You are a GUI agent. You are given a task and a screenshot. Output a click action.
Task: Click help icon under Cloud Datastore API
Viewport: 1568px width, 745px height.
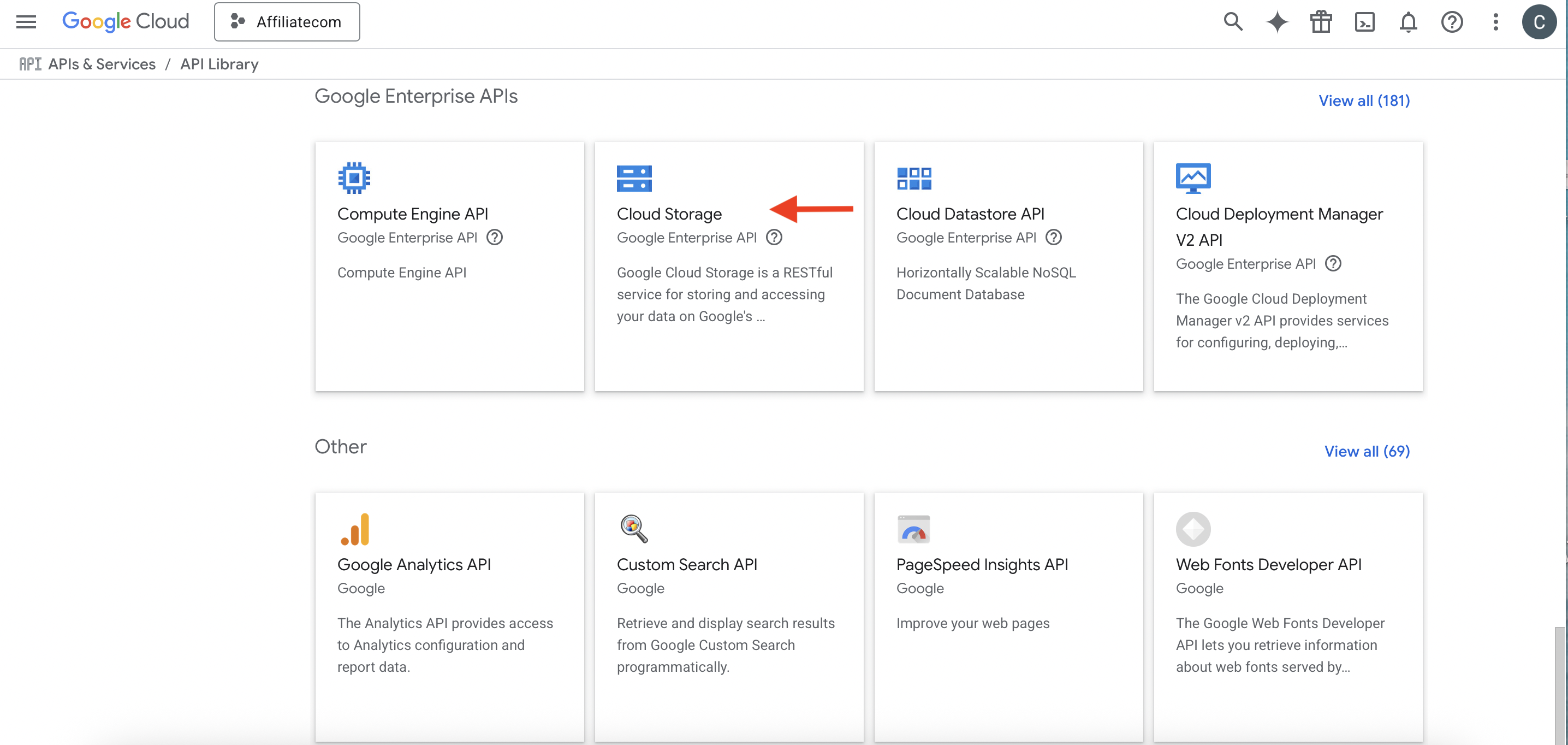(1053, 237)
